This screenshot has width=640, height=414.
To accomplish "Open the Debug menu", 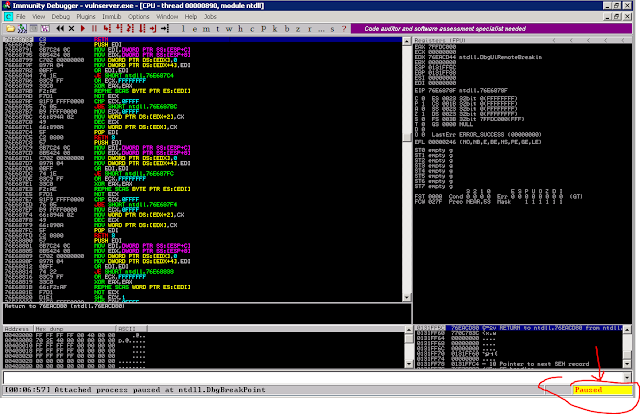I will pyautogui.click(x=60, y=17).
